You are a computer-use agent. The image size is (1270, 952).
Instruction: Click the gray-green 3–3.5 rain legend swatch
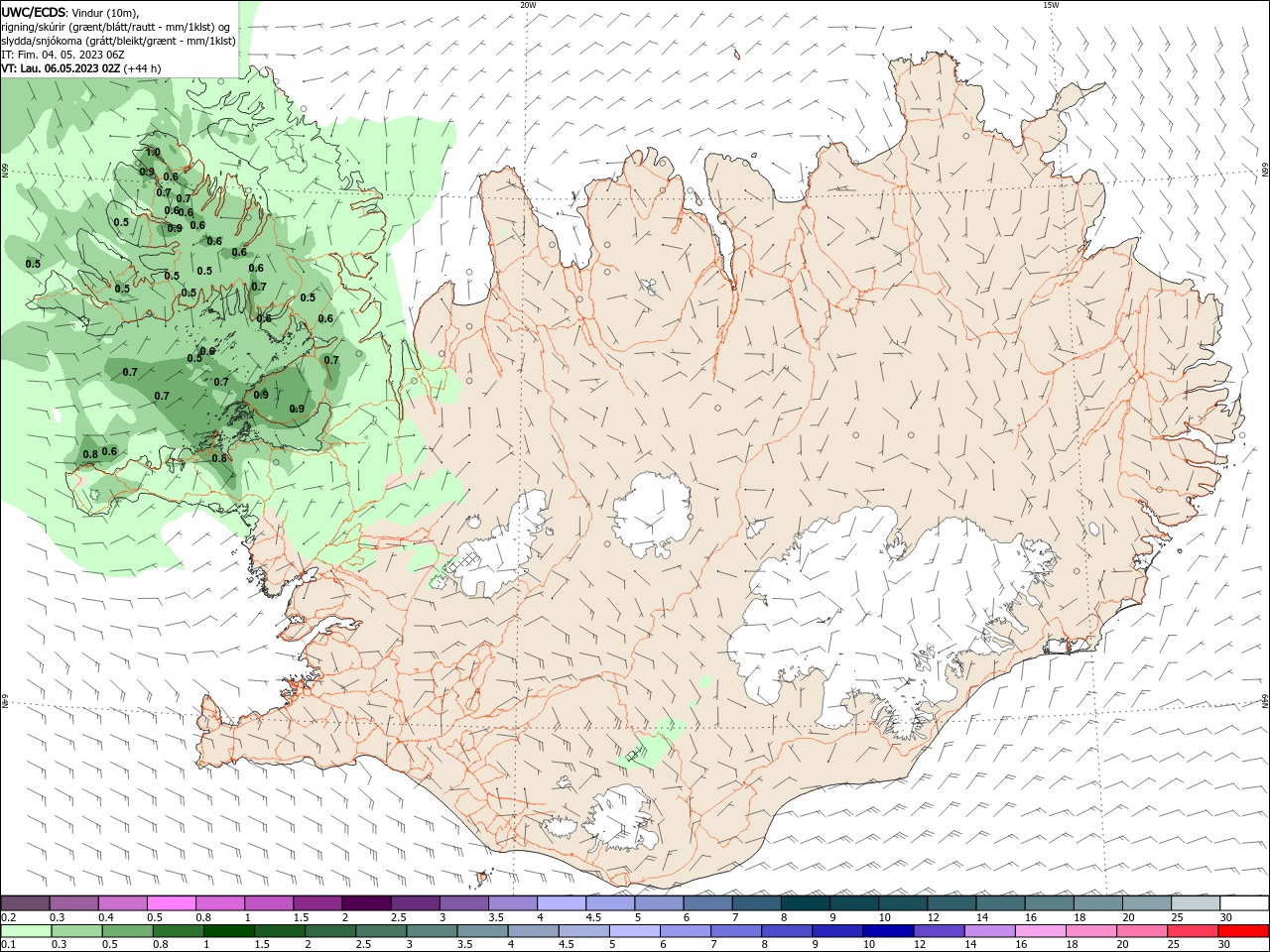432,930
